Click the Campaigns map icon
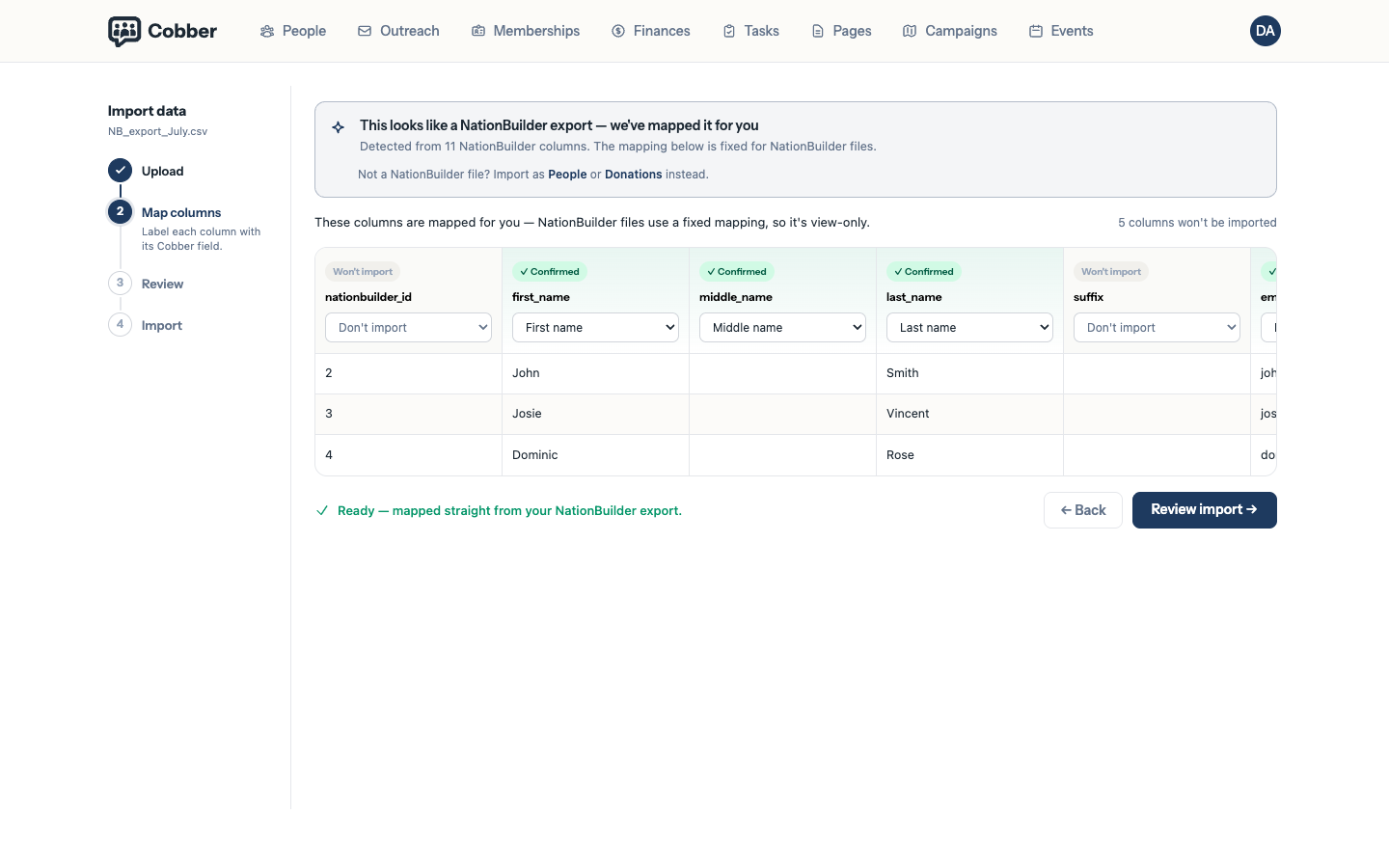This screenshot has width=1389, height=868. pyautogui.click(x=910, y=31)
